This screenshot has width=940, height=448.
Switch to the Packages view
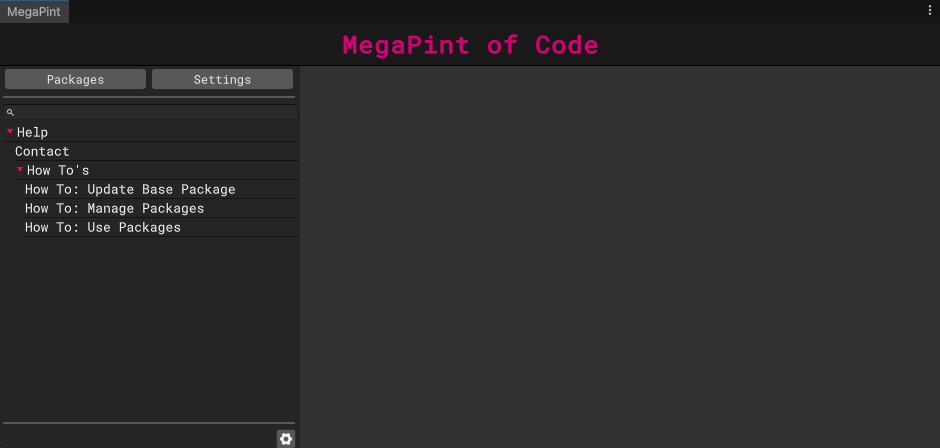point(76,79)
